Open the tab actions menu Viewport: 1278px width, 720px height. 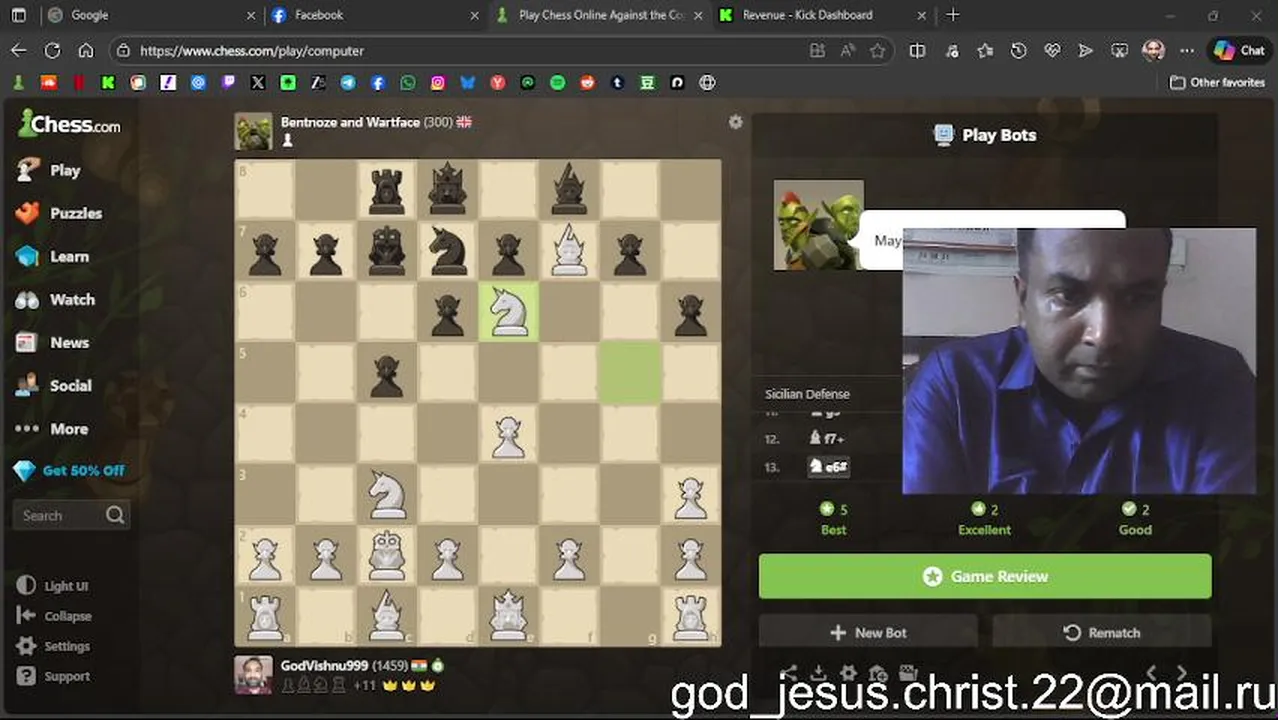coord(18,15)
